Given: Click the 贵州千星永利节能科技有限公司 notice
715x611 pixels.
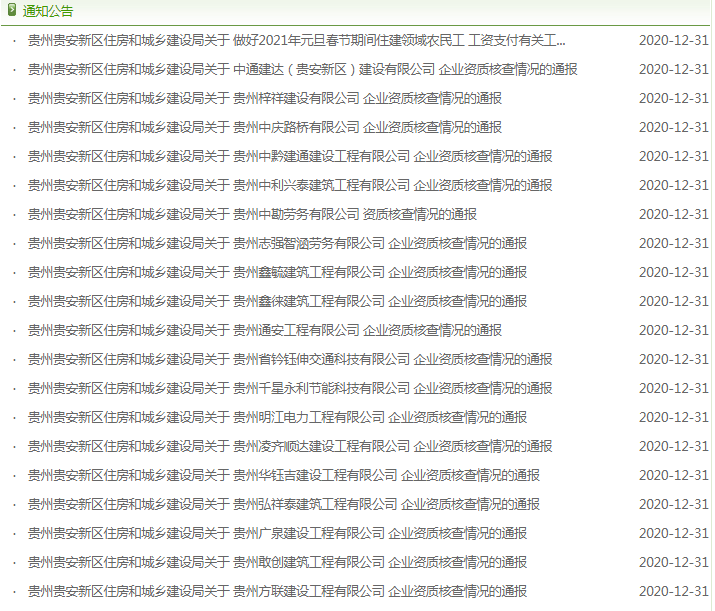Looking at the screenshot, I should [289, 389].
